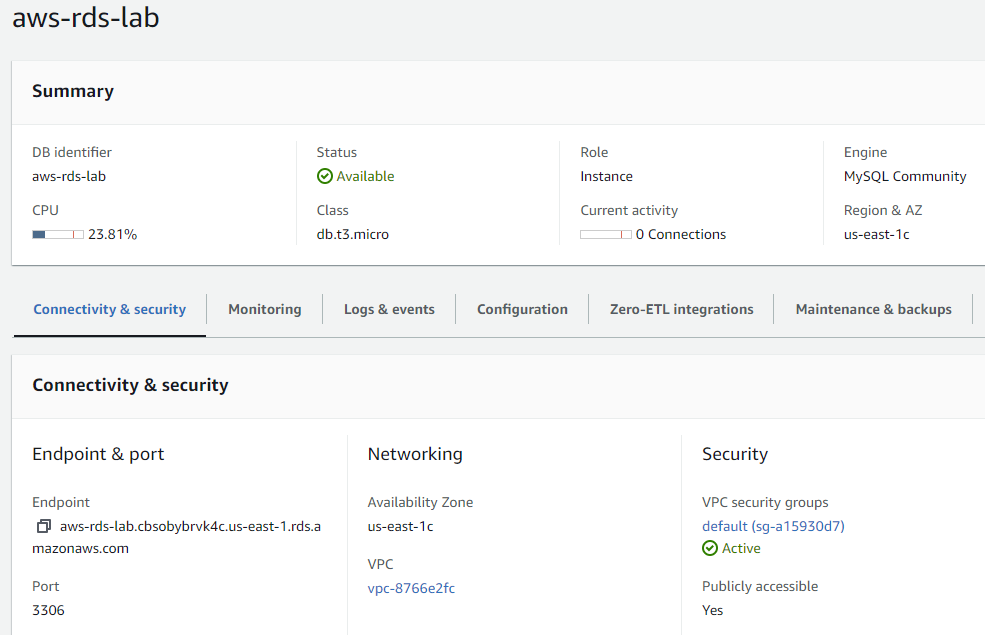The width and height of the screenshot is (985, 635).
Task: Click the Role value Instance
Action: pyautogui.click(x=606, y=176)
